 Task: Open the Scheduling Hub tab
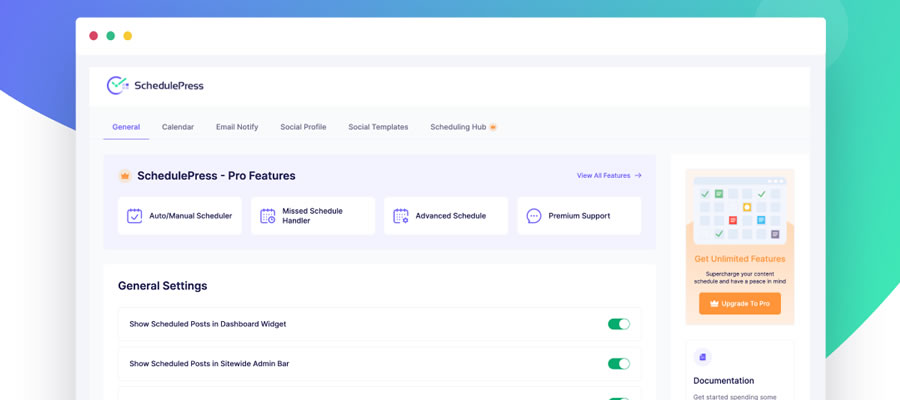pos(463,127)
